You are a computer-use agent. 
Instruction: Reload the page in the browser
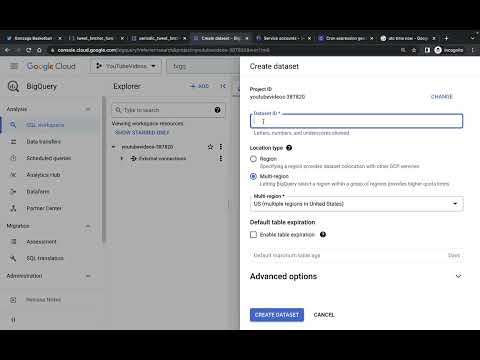[28, 50]
